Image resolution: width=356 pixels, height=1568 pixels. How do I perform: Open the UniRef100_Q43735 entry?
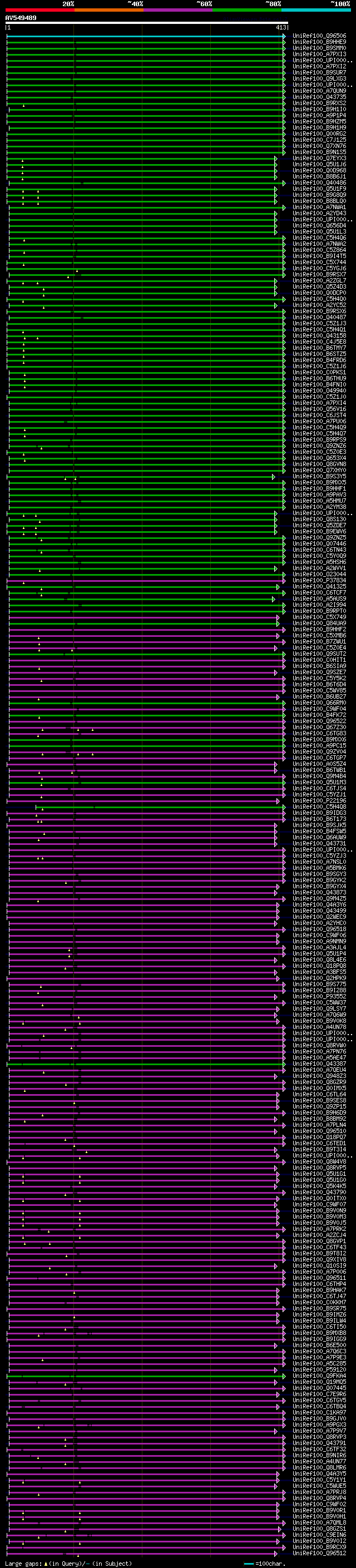point(319,97)
